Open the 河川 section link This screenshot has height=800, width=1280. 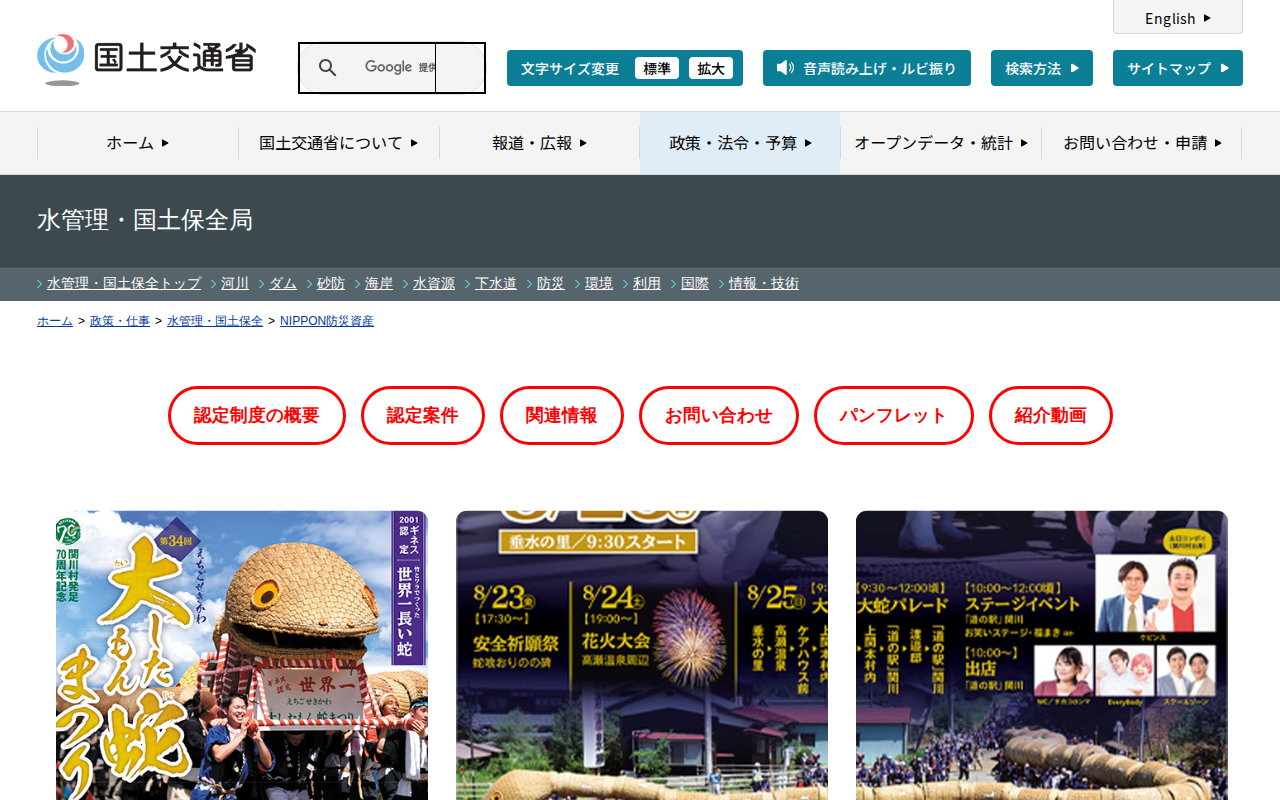click(x=235, y=283)
